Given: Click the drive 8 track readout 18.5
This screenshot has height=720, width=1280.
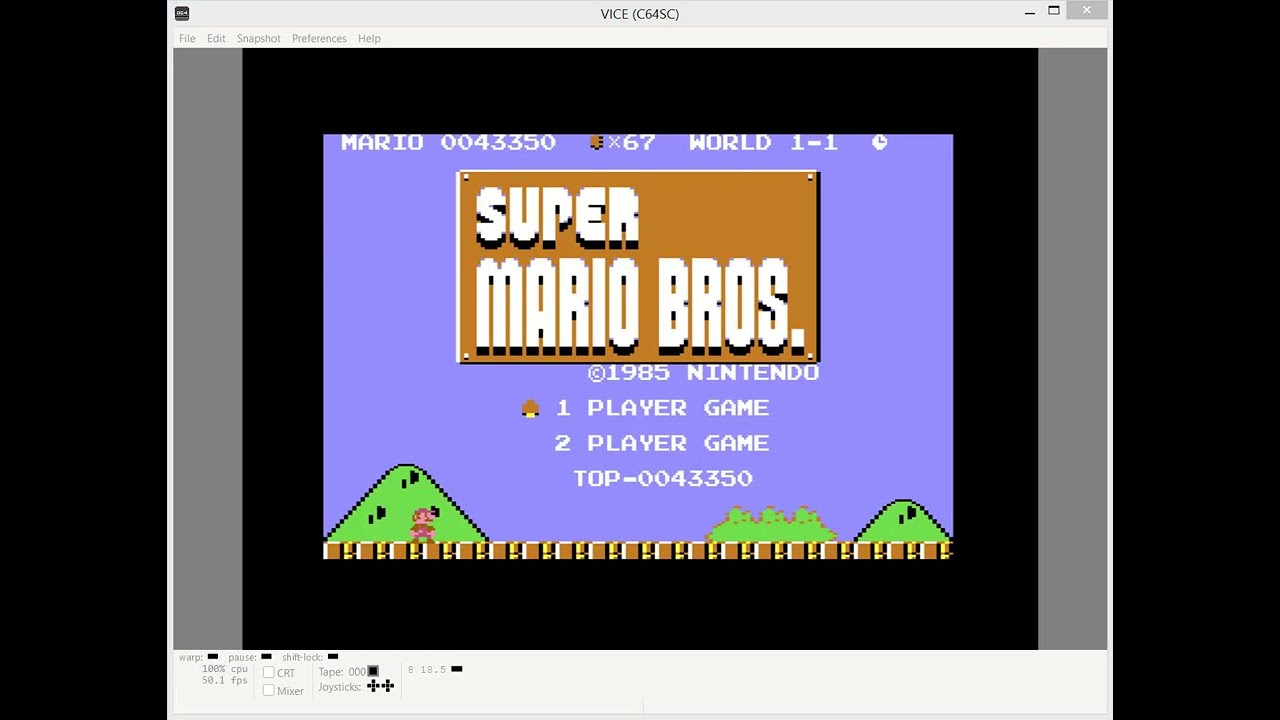Looking at the screenshot, I should (433, 670).
